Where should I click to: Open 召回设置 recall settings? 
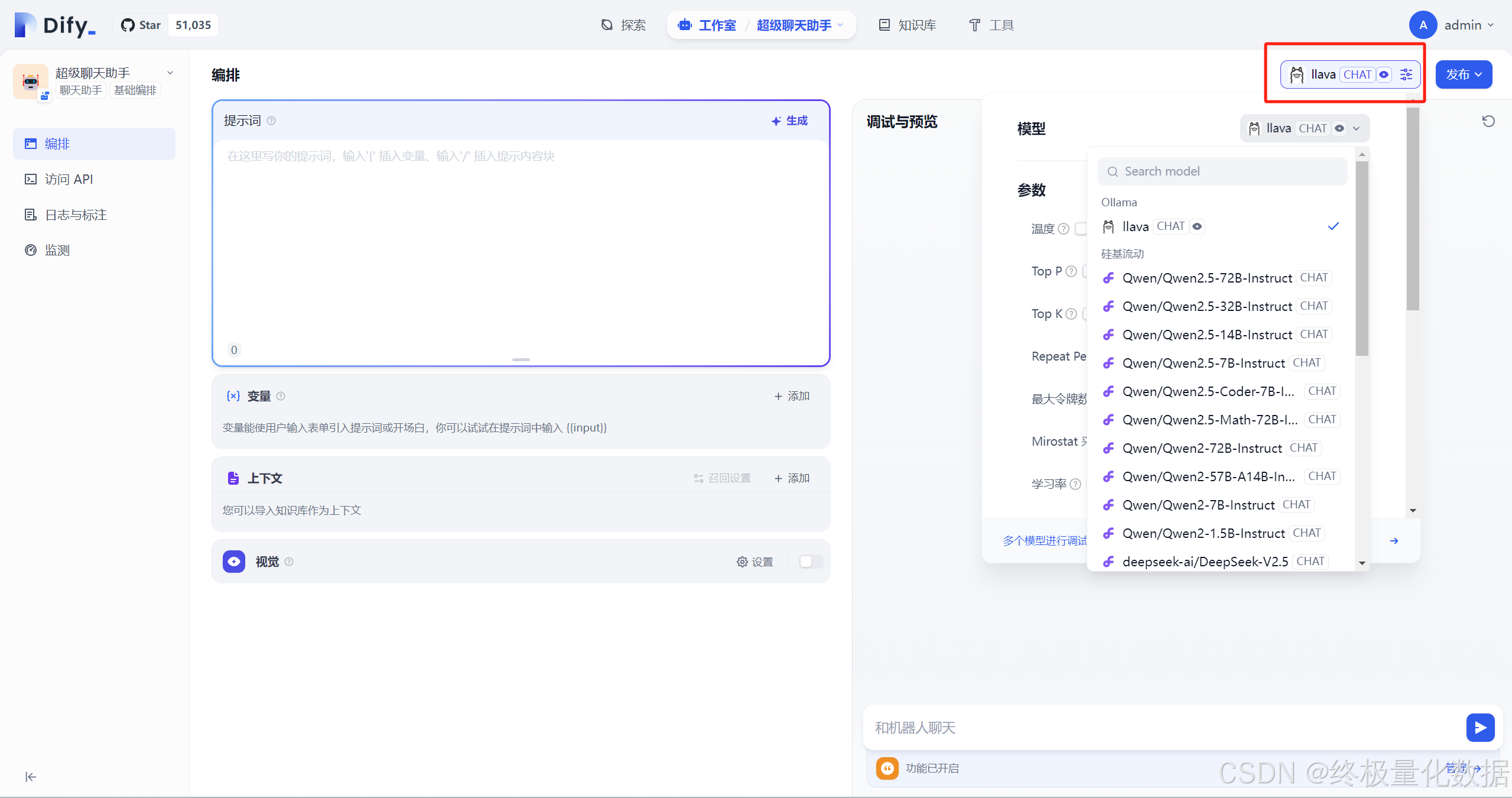point(722,478)
